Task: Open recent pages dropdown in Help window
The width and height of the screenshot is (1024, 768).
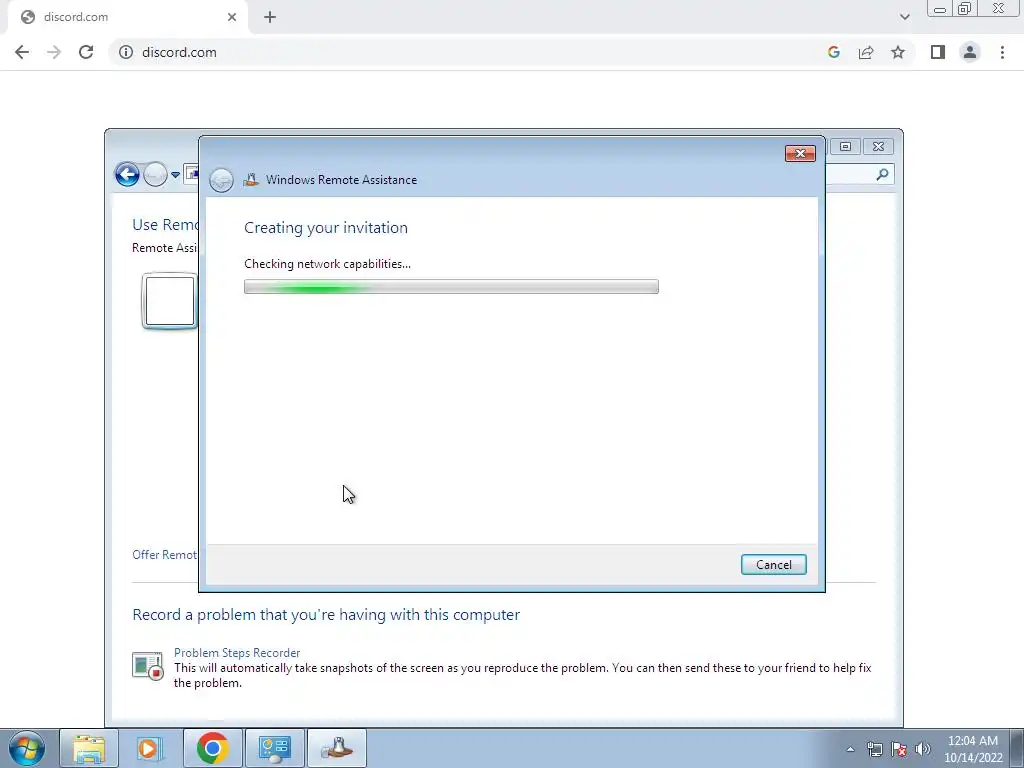Action: 176,175
